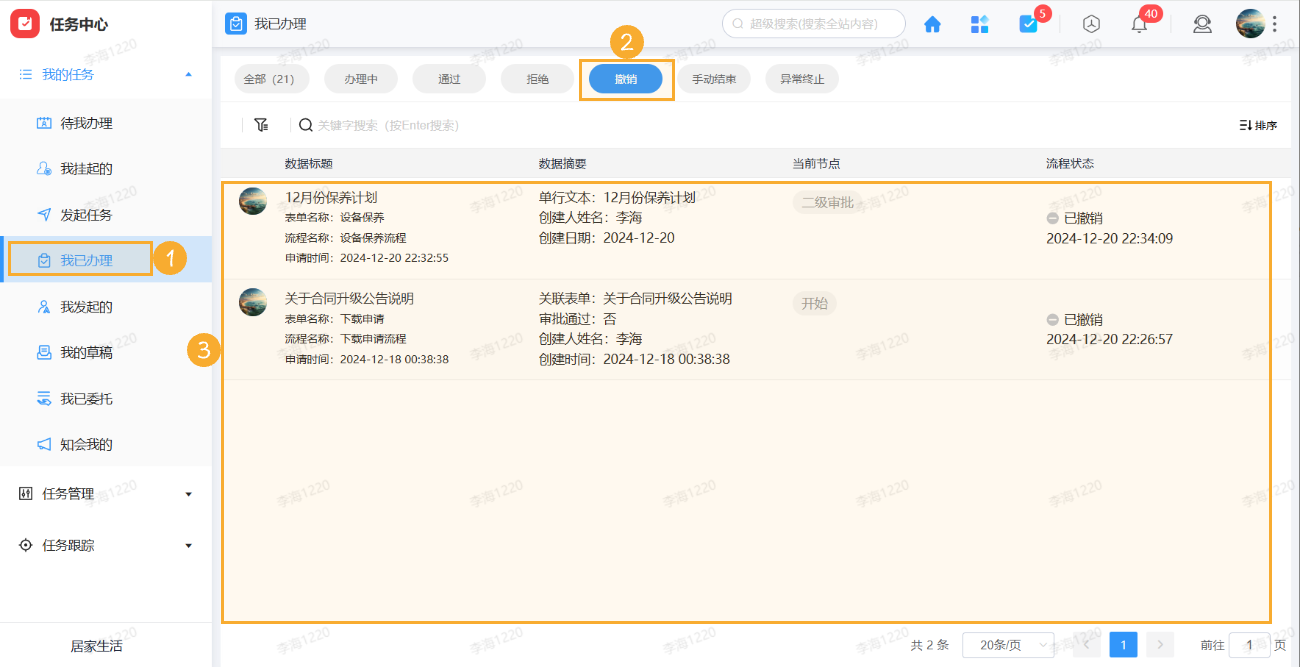The image size is (1300, 667).
Task: 点击'排序'按钮切换排序方式
Action: point(1255,124)
